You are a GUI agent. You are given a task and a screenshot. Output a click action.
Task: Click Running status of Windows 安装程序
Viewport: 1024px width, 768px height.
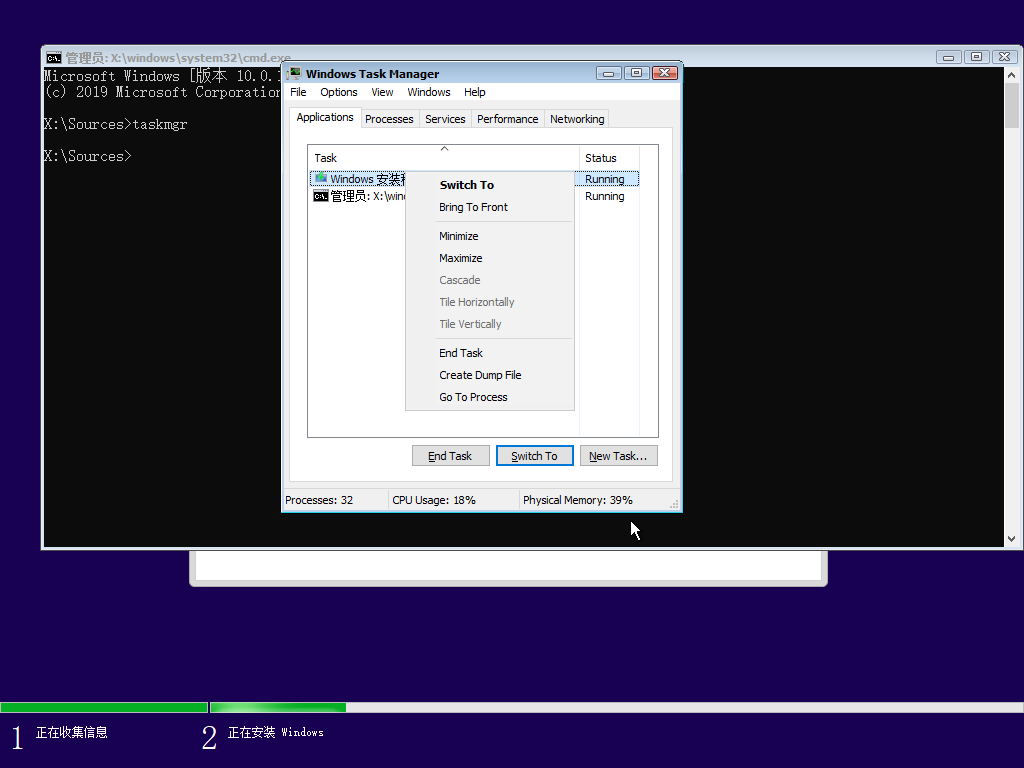[x=605, y=179]
